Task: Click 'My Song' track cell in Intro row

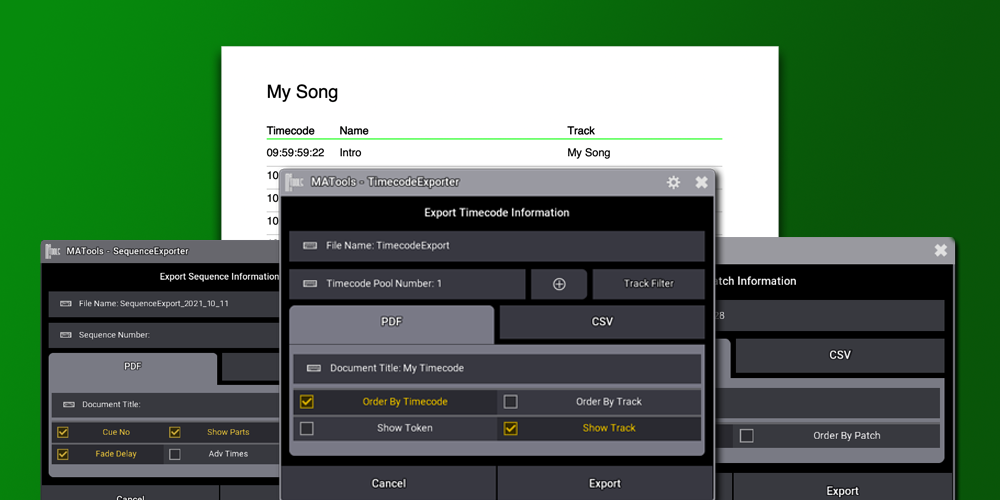Action: pos(589,153)
